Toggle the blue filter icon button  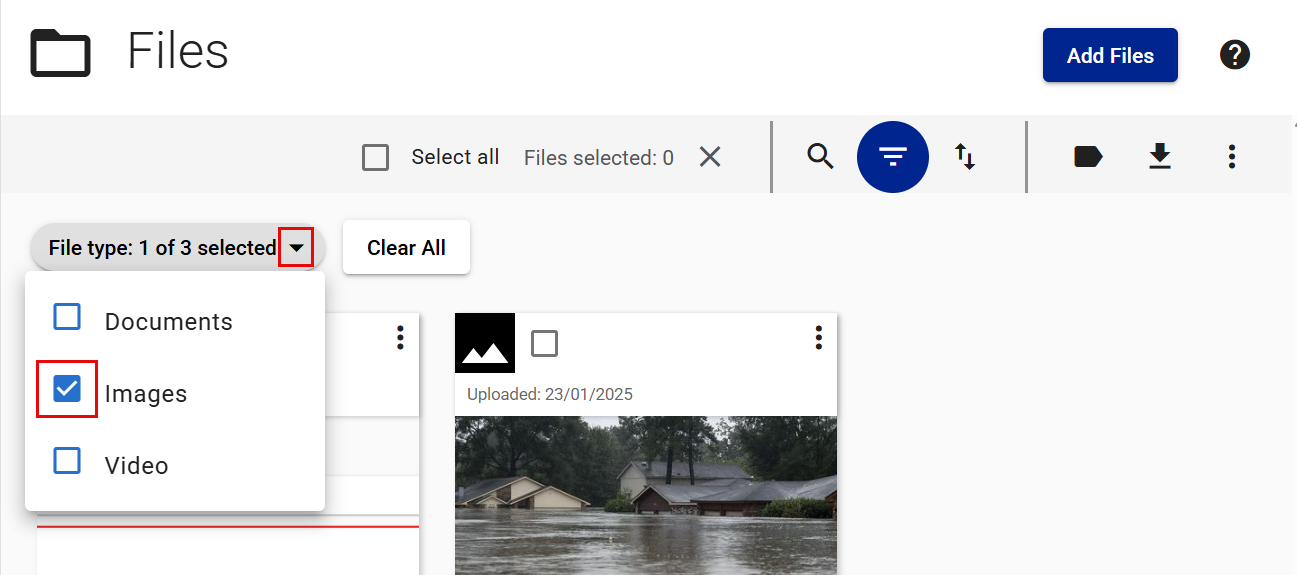(x=893, y=157)
